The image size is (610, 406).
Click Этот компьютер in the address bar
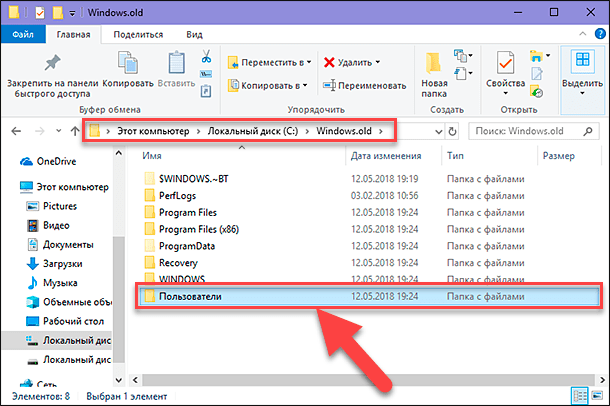(153, 131)
